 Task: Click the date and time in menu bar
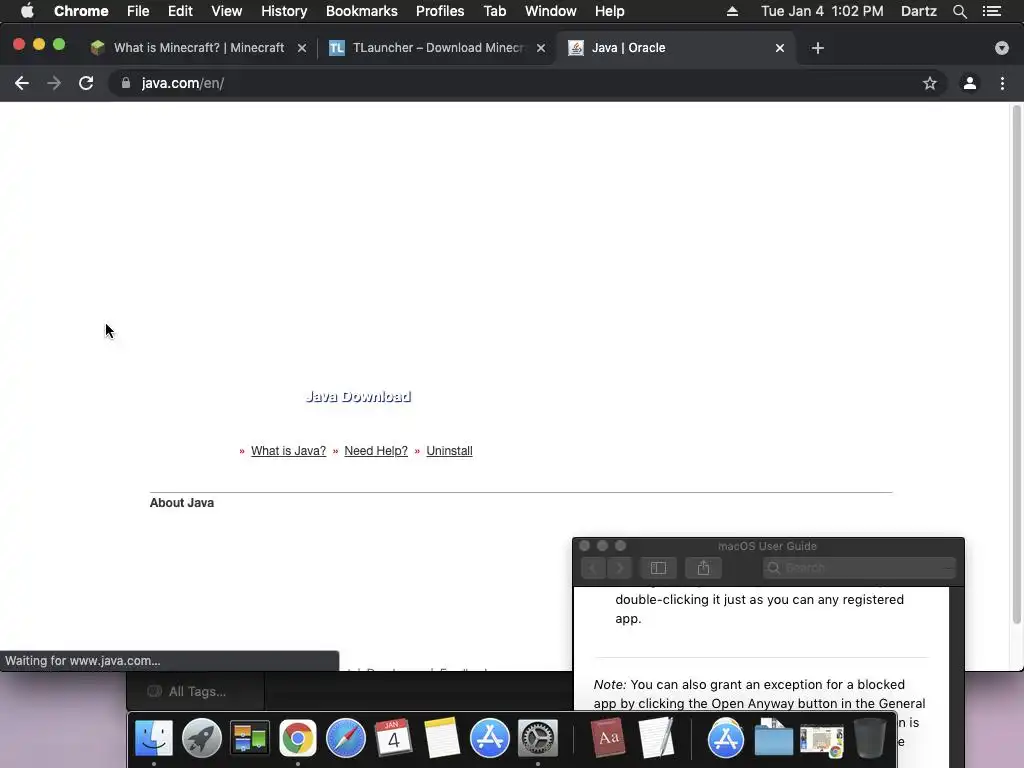(x=822, y=11)
